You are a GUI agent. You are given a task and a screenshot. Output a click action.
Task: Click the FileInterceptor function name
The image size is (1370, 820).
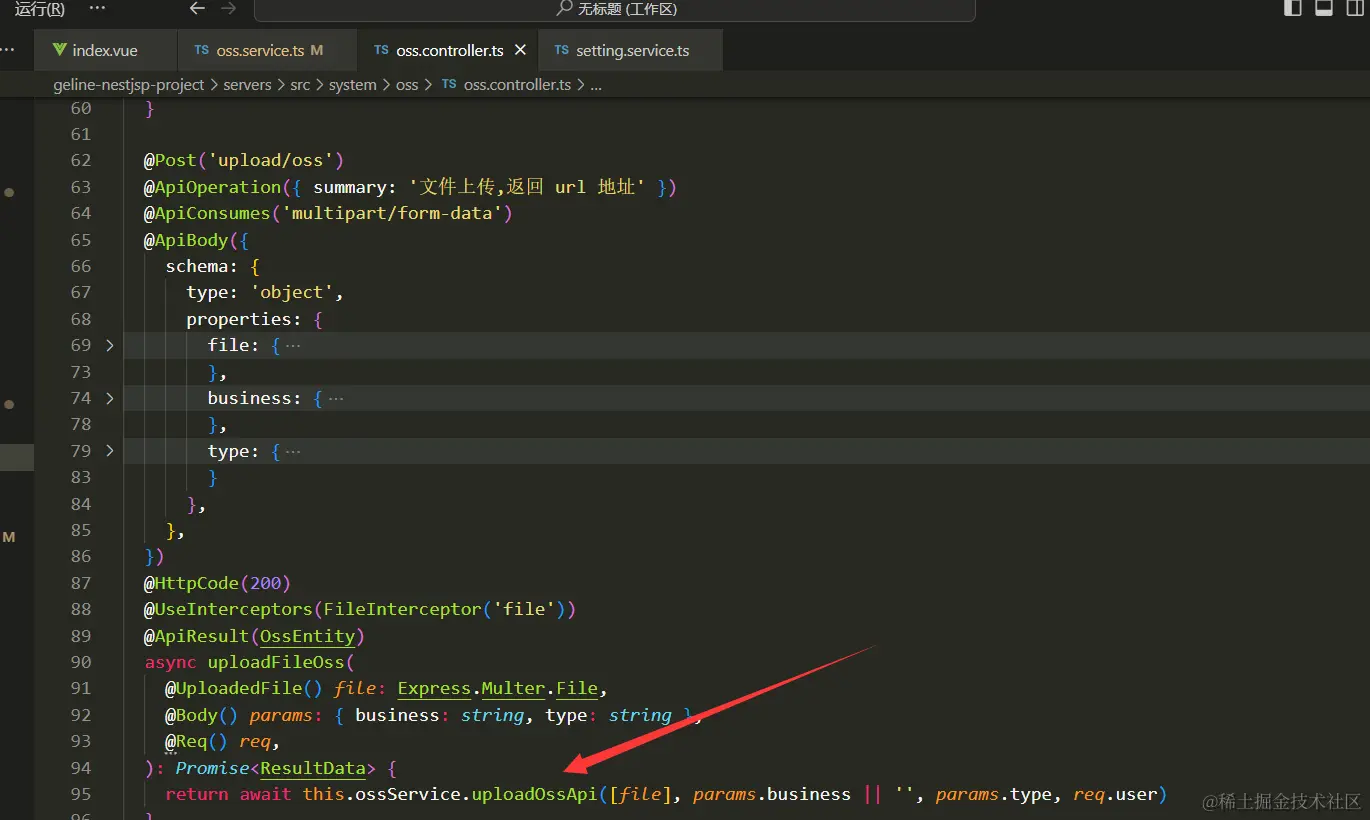click(402, 609)
